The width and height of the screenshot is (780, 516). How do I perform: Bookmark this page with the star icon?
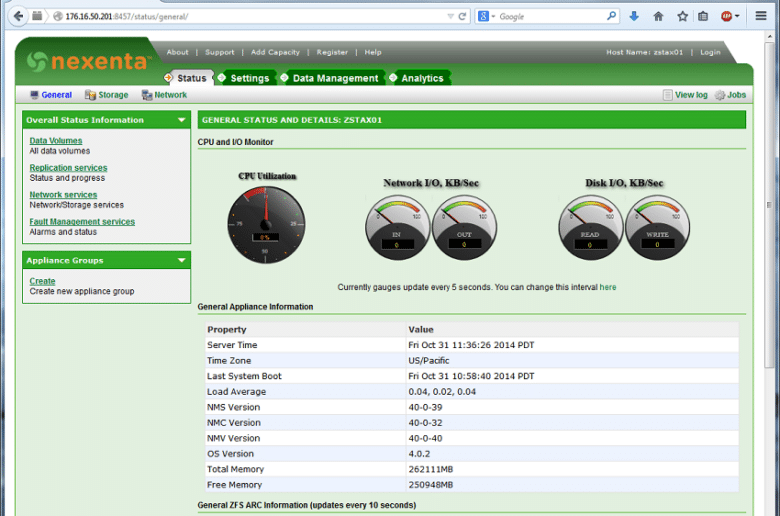(x=682, y=16)
